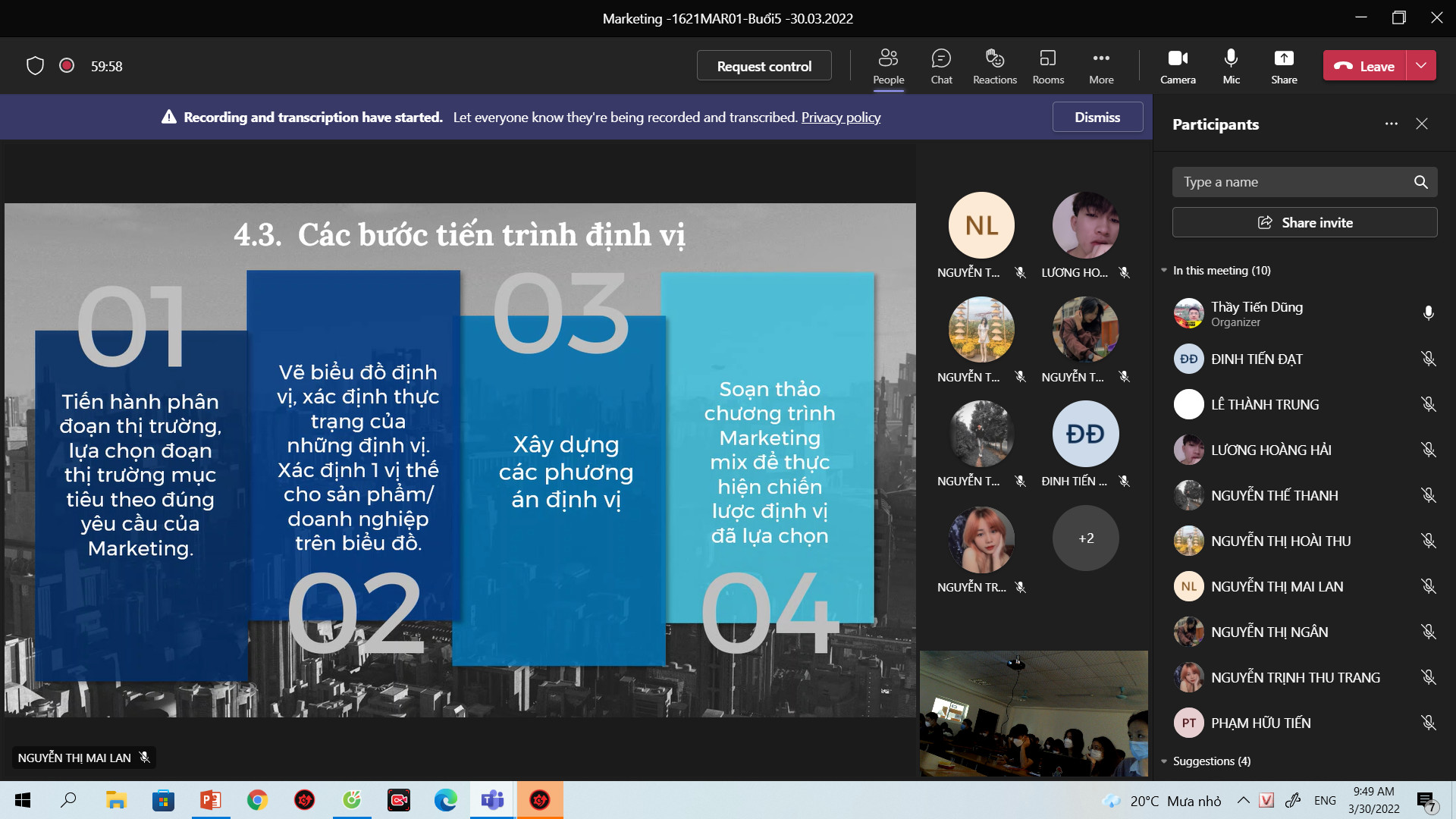Click the Request control button

tap(764, 66)
